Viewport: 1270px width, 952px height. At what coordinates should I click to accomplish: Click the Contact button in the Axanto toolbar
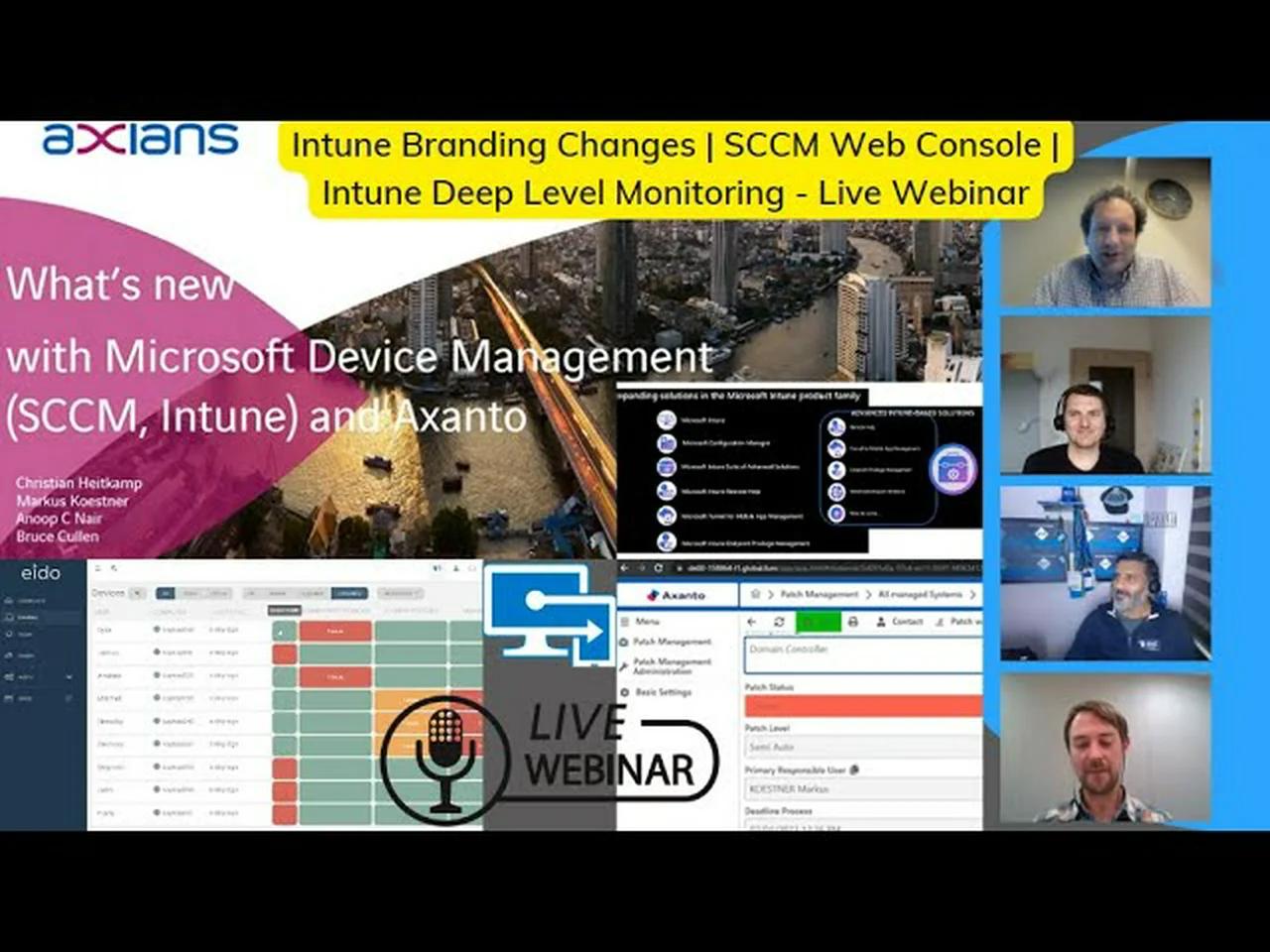899,622
